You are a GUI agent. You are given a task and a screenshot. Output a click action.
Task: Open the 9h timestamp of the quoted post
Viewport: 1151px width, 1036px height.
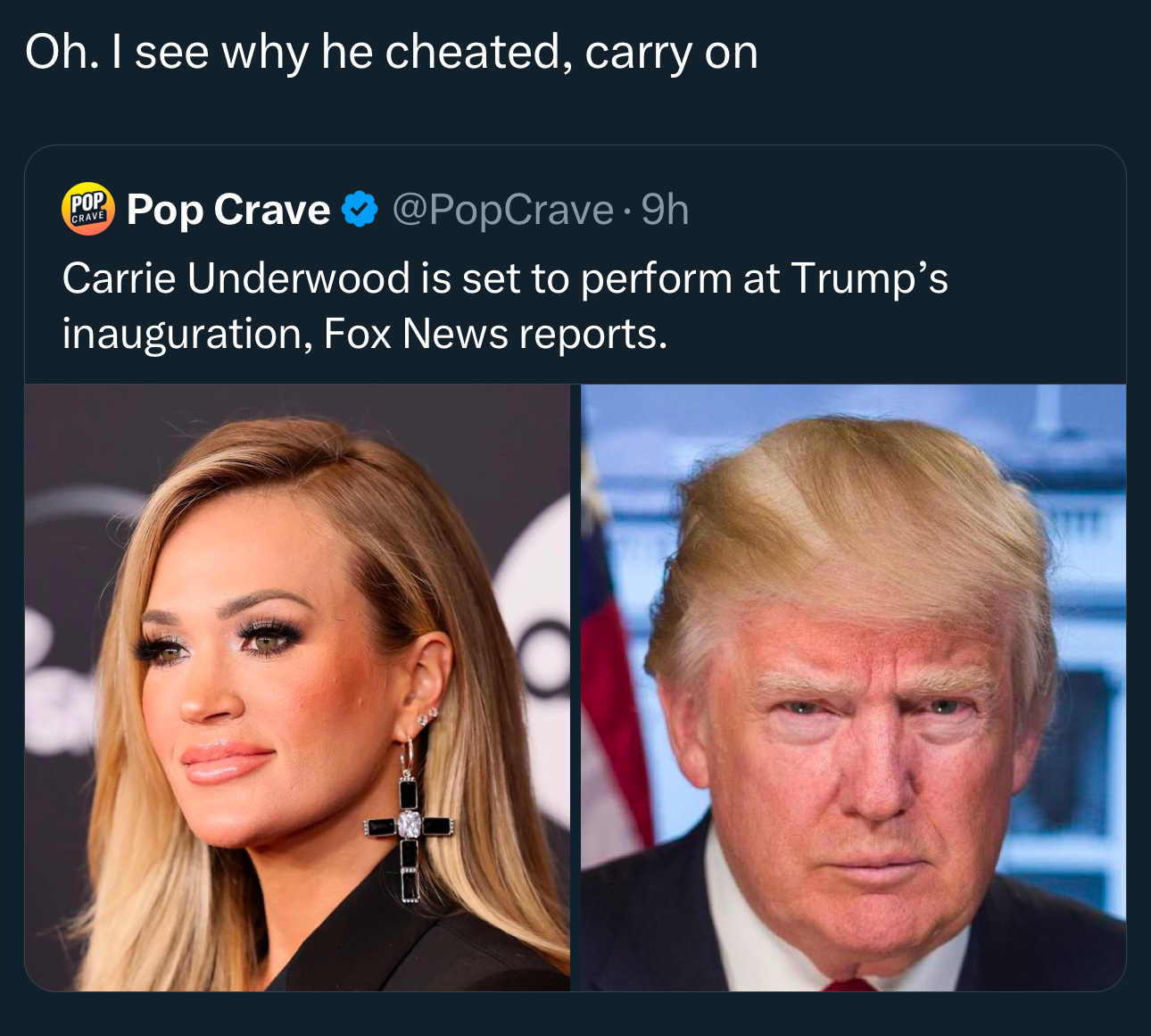665,210
